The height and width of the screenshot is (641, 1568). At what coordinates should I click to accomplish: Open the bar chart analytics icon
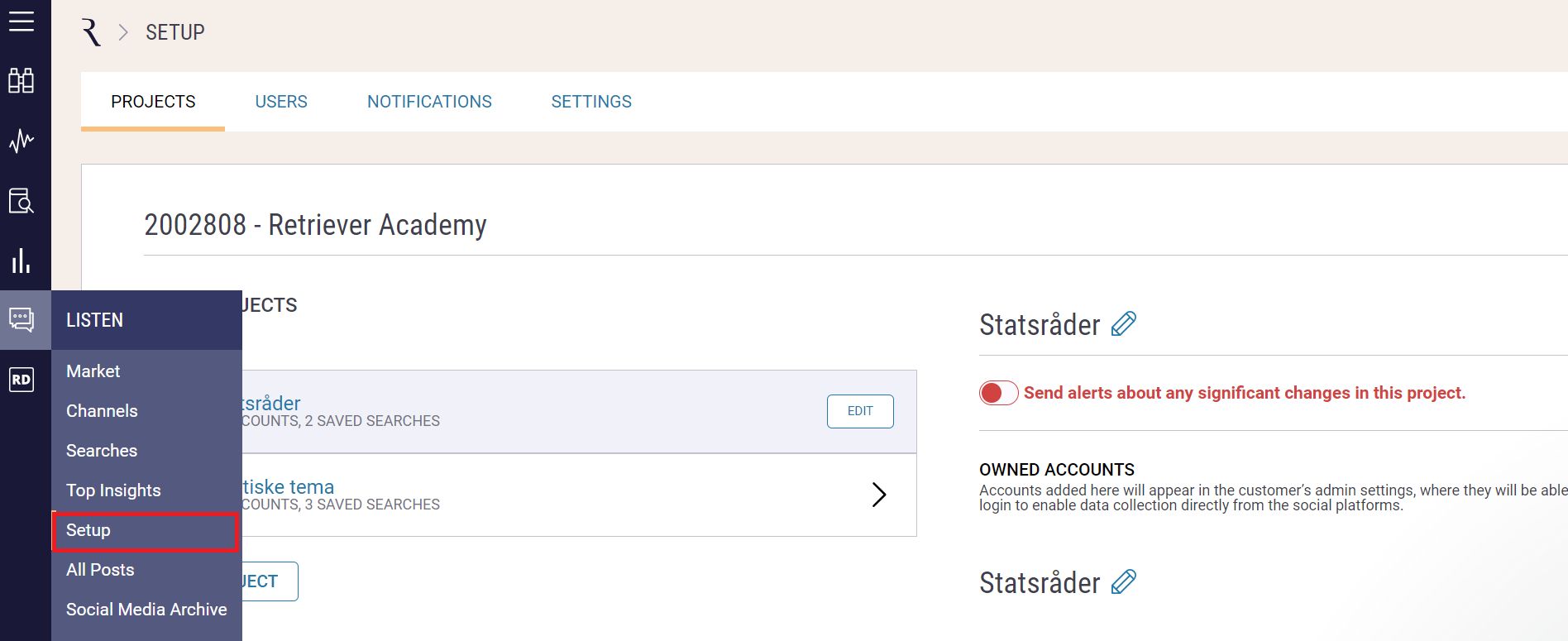click(x=22, y=261)
